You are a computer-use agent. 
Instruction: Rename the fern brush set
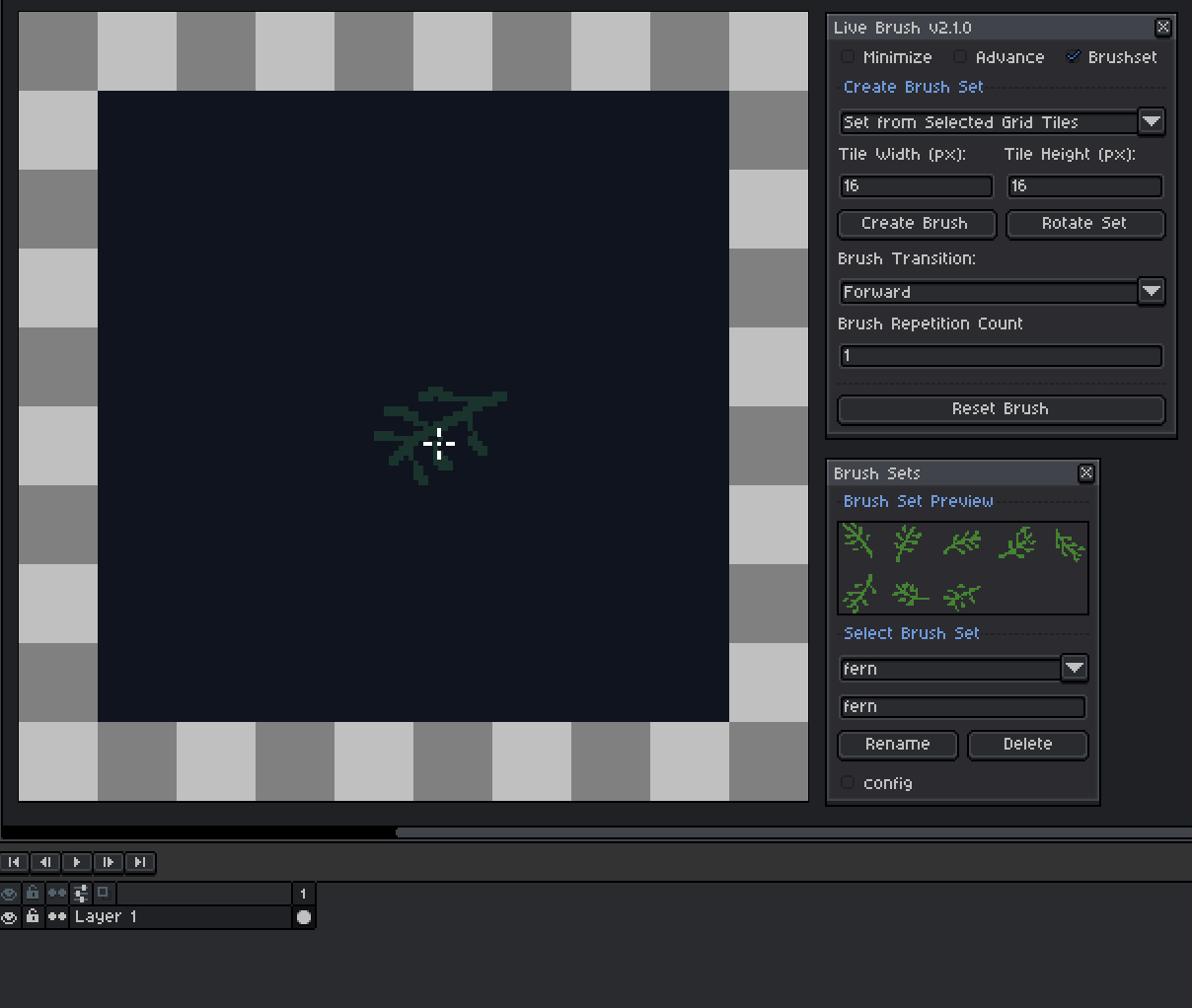(x=897, y=745)
